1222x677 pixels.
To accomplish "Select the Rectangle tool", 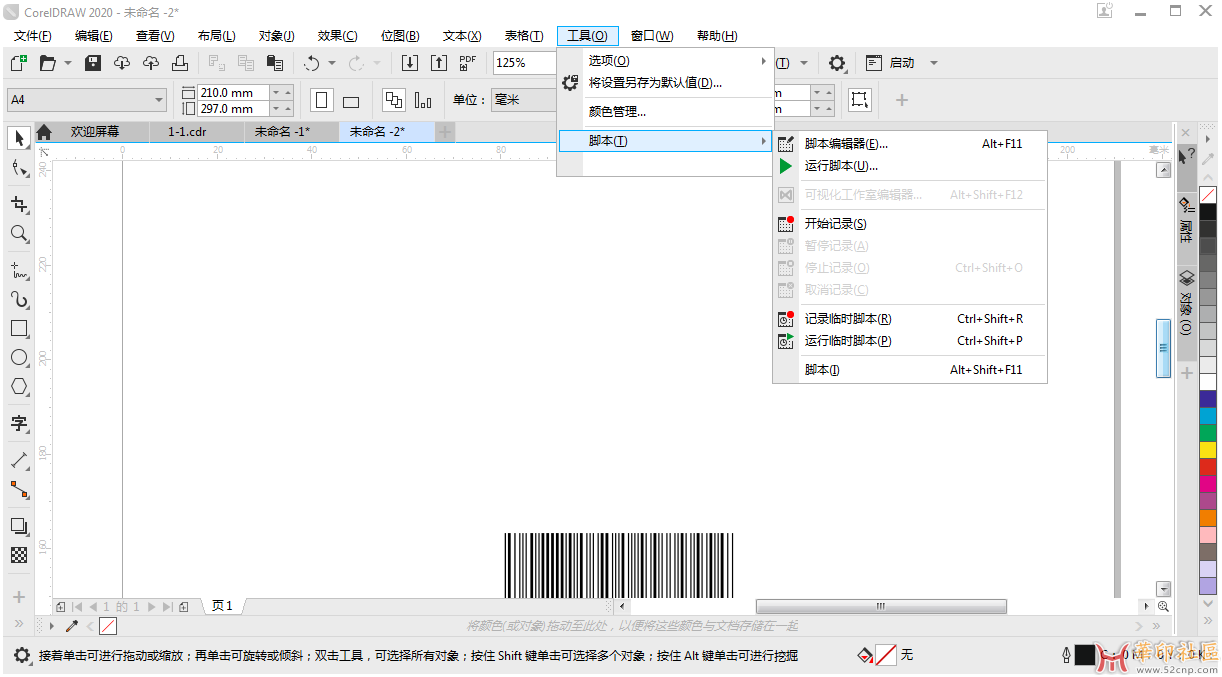I will tap(18, 328).
